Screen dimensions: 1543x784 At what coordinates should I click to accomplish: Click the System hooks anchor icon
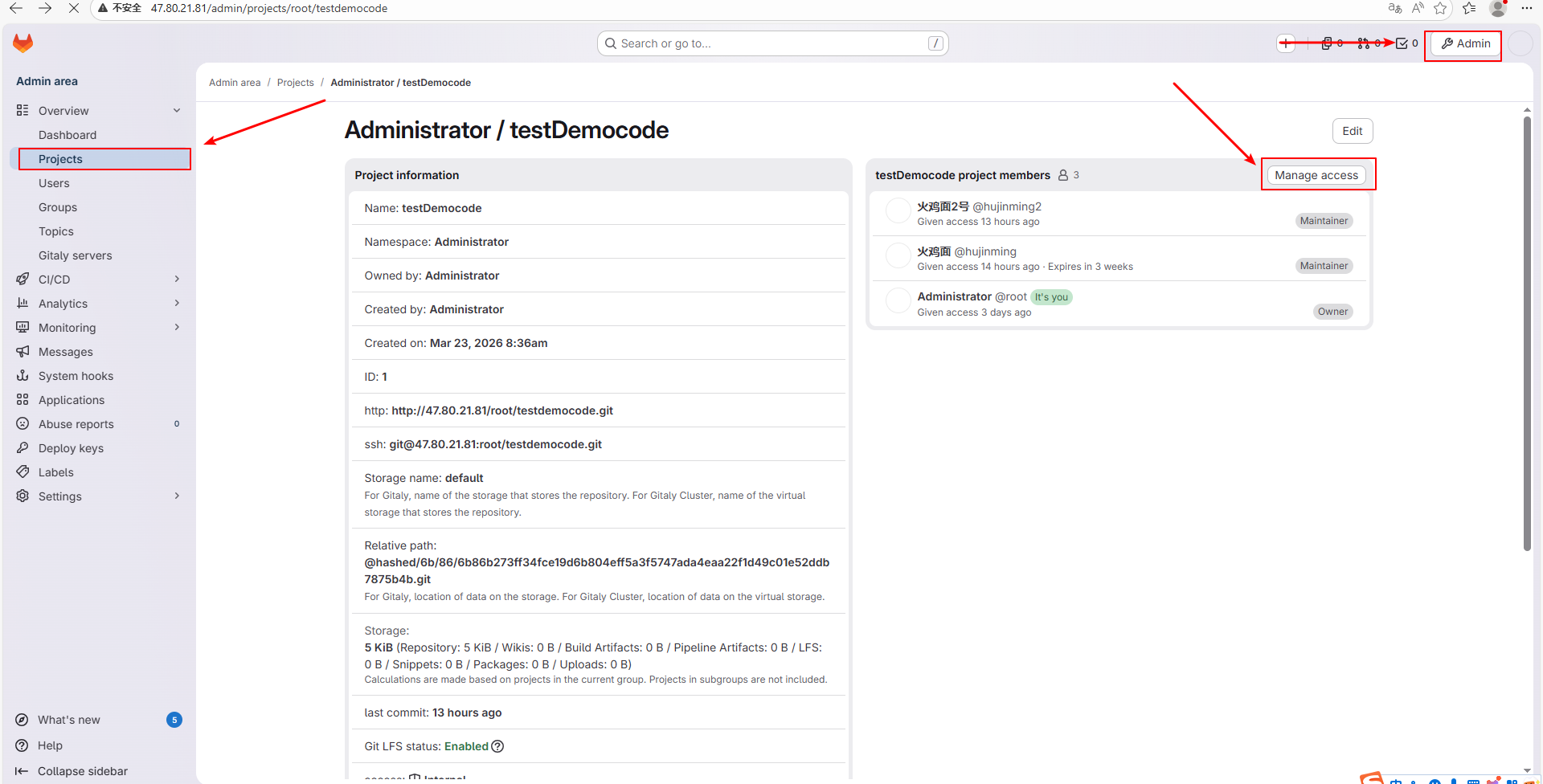point(23,375)
